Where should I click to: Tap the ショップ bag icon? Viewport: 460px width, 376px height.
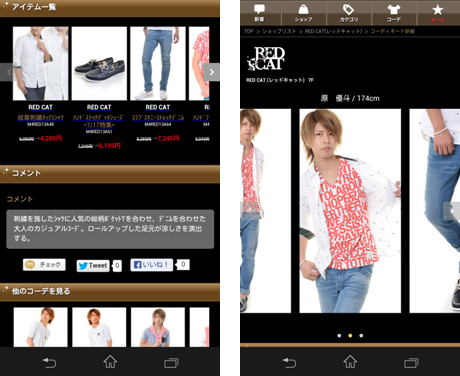pyautogui.click(x=303, y=9)
